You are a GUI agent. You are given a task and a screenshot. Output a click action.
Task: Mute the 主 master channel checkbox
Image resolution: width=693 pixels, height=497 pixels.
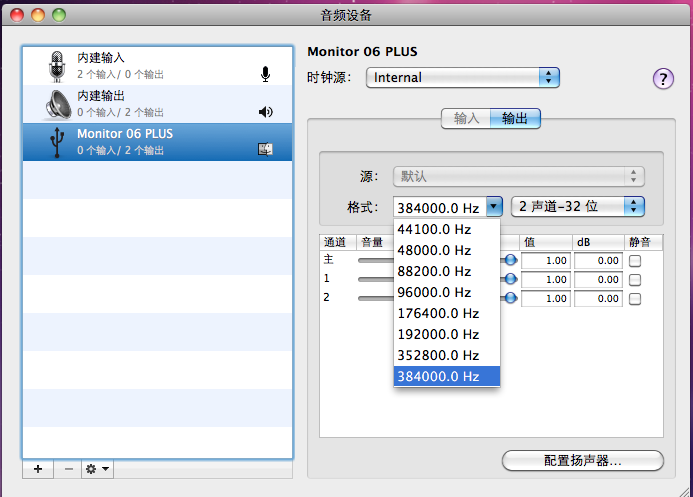(635, 261)
